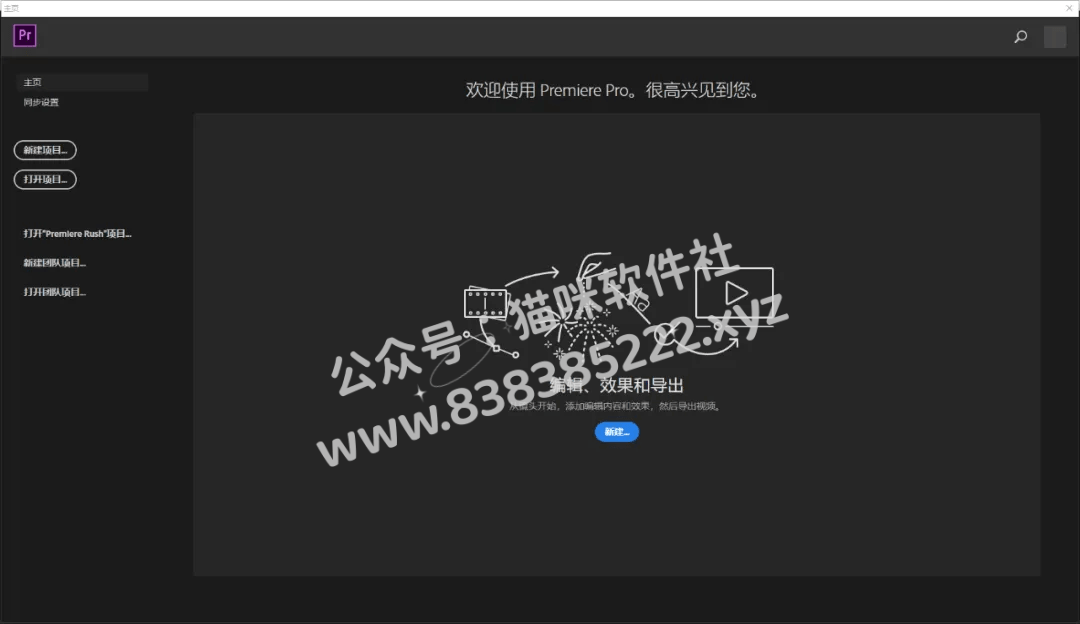
Task: Choose 新建团队项目... link
Action: click(54, 263)
